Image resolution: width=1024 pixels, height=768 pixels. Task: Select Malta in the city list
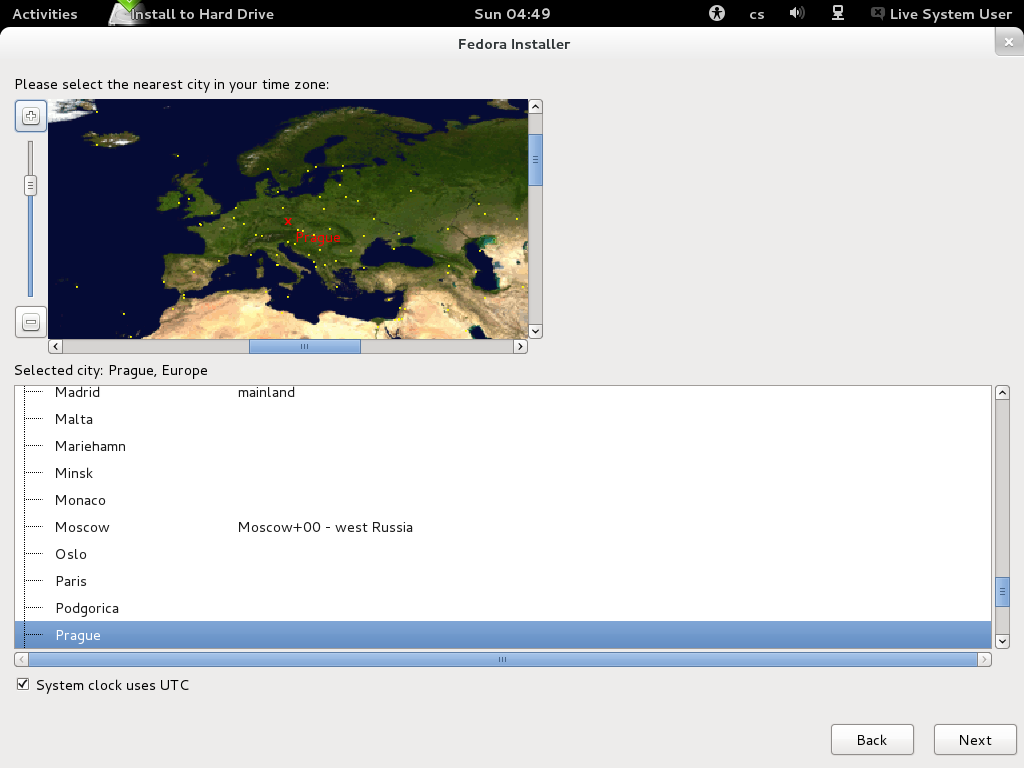(503, 419)
